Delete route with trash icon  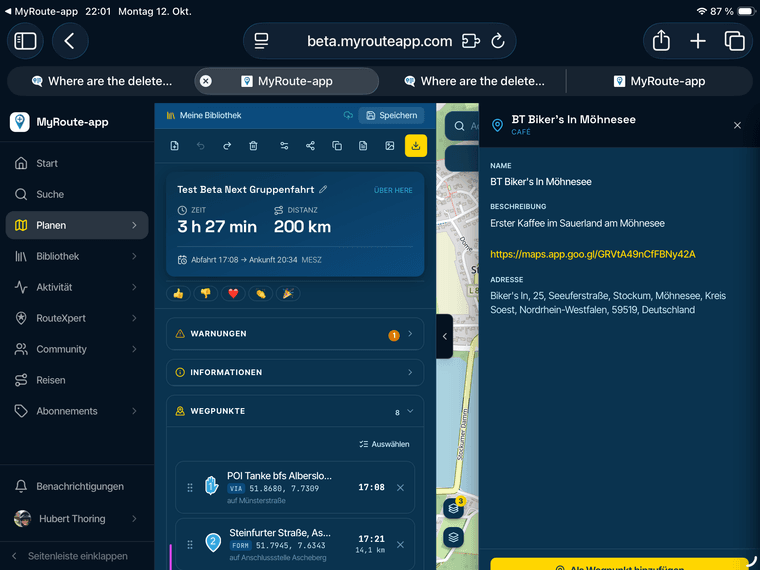(x=253, y=146)
